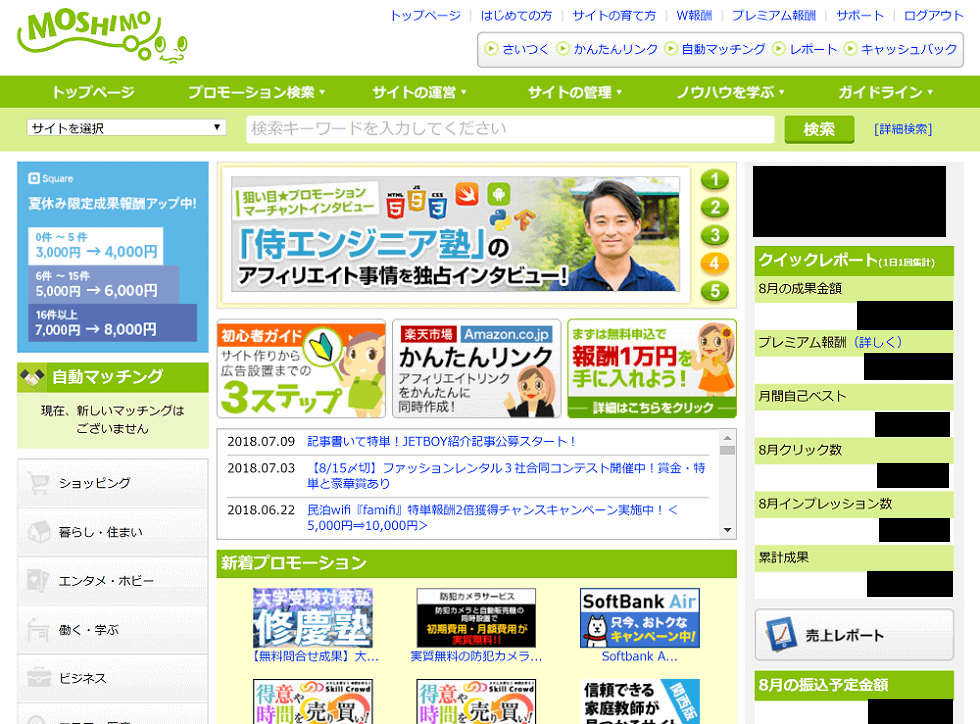
Task: Open the ショッピング category
Action: click(x=112, y=483)
